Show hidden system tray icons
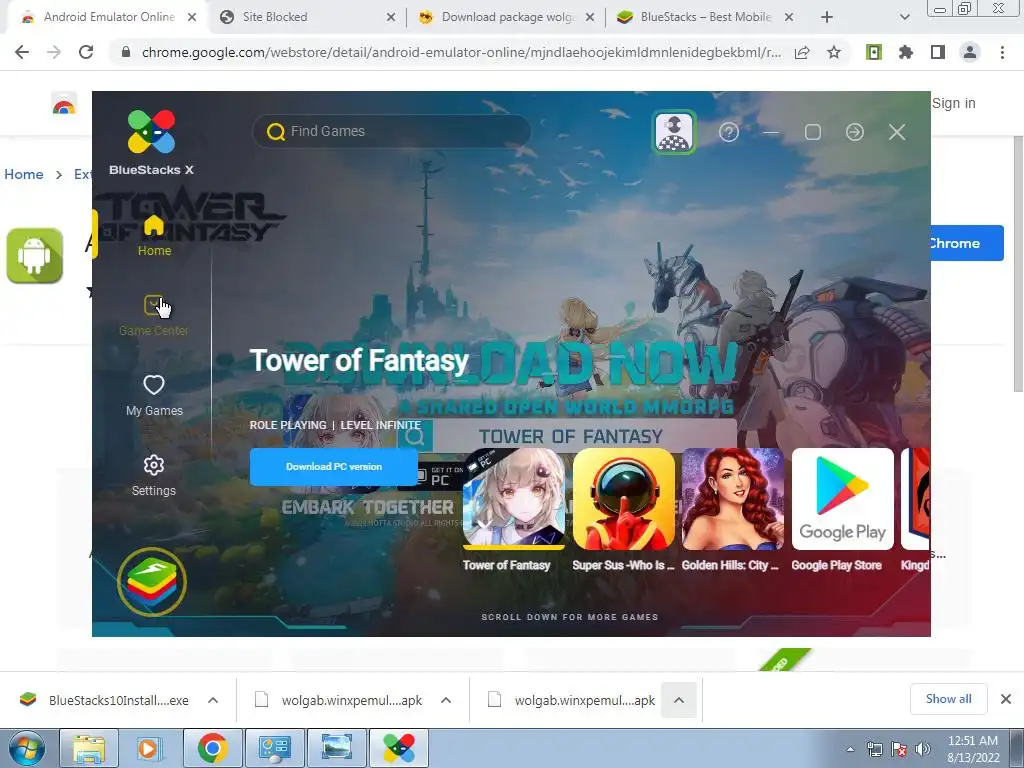The width and height of the screenshot is (1024, 768). [x=850, y=749]
